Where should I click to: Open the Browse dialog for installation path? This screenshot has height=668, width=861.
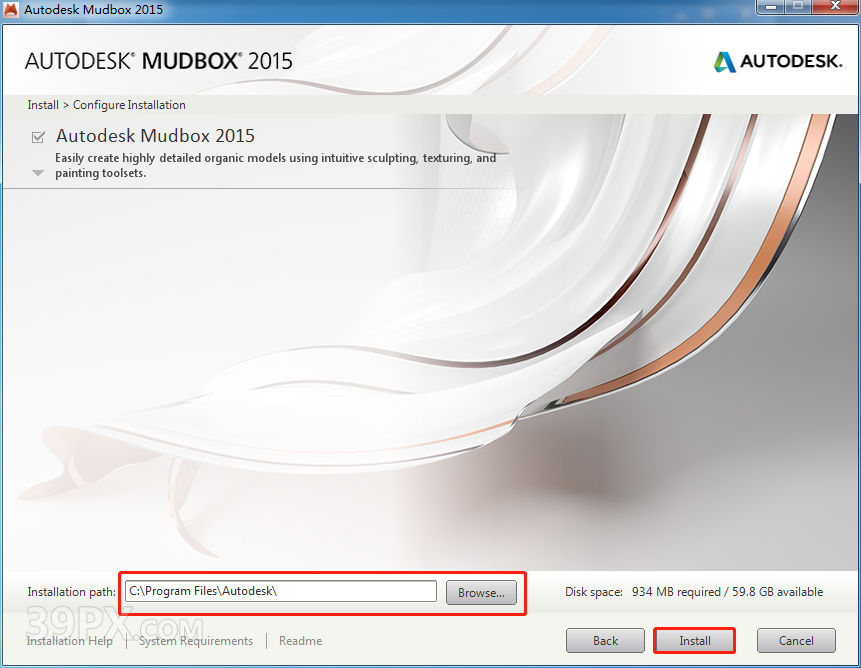click(x=481, y=591)
